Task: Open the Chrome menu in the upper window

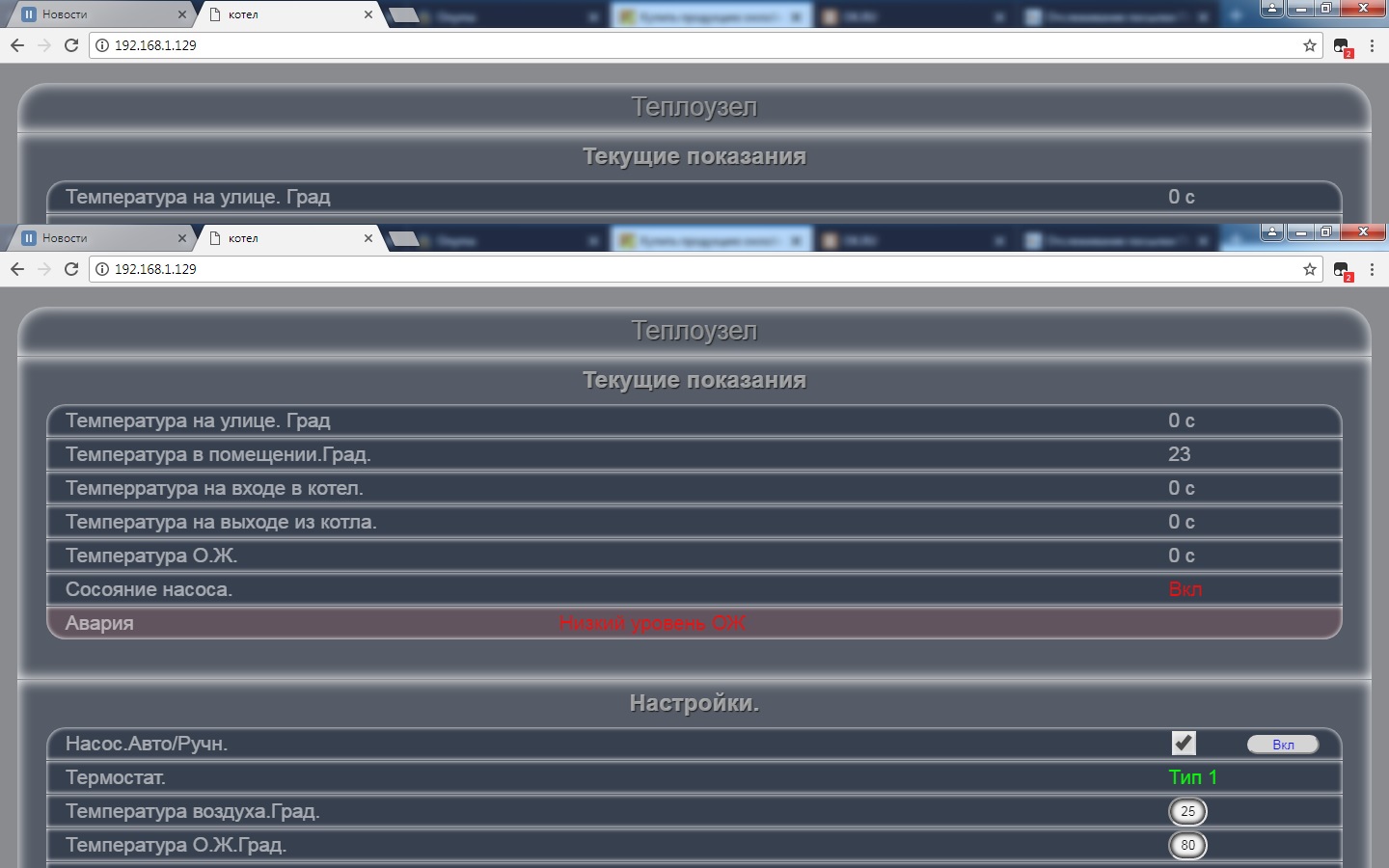Action: [1372, 45]
